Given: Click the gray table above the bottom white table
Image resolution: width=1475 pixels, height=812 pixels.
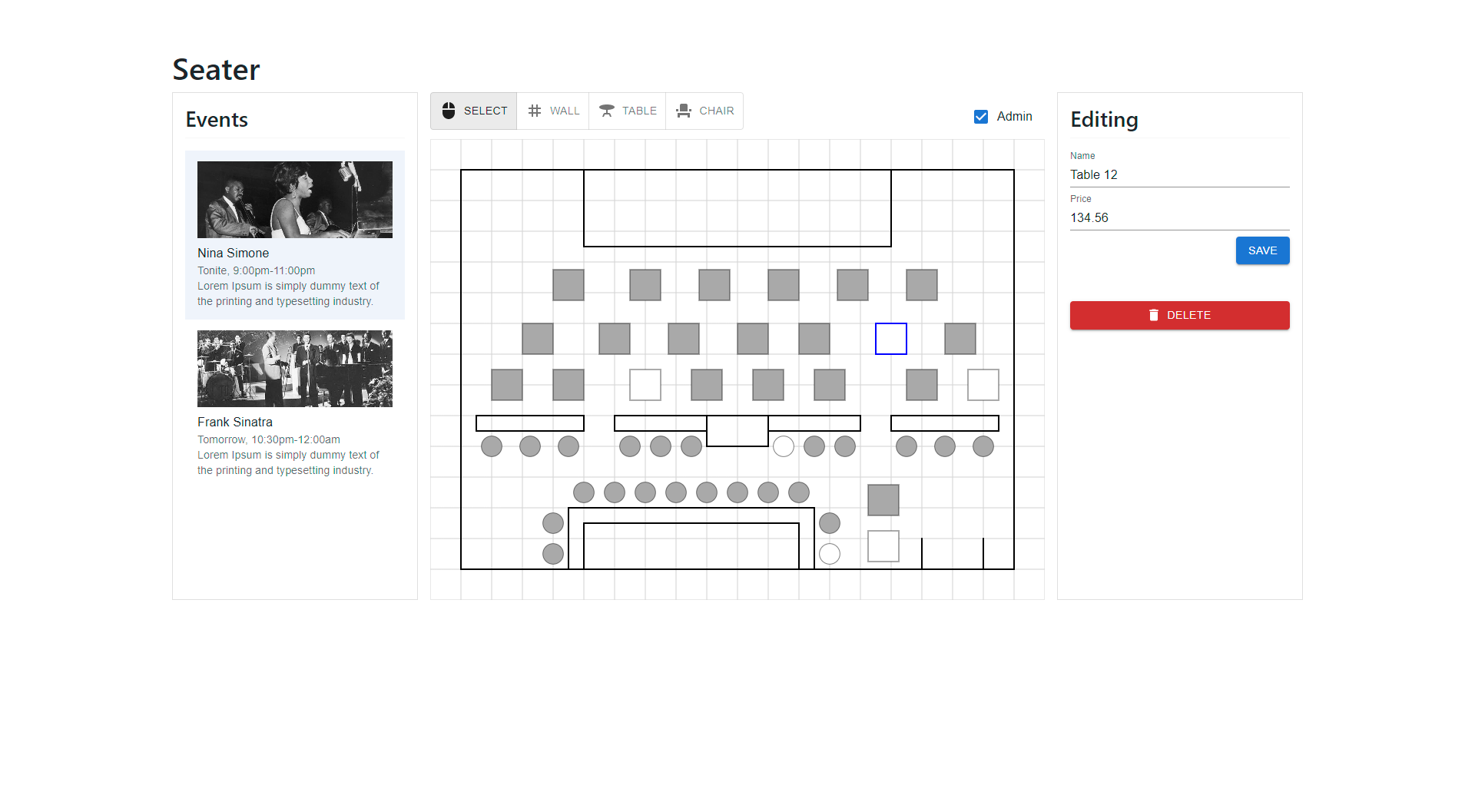Looking at the screenshot, I should (883, 500).
